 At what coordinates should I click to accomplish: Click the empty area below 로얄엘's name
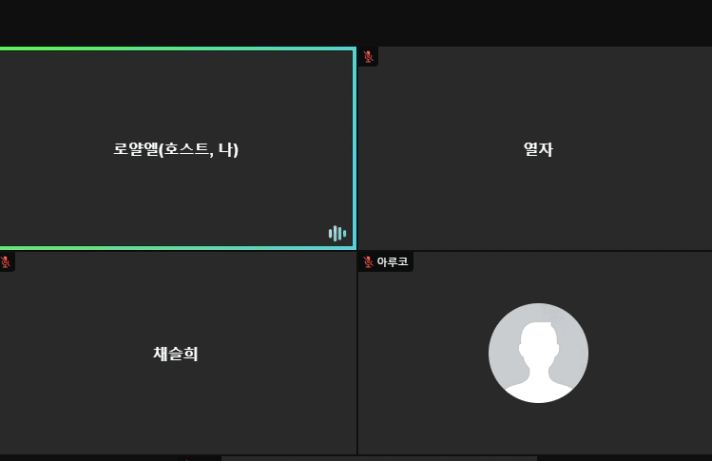176,200
